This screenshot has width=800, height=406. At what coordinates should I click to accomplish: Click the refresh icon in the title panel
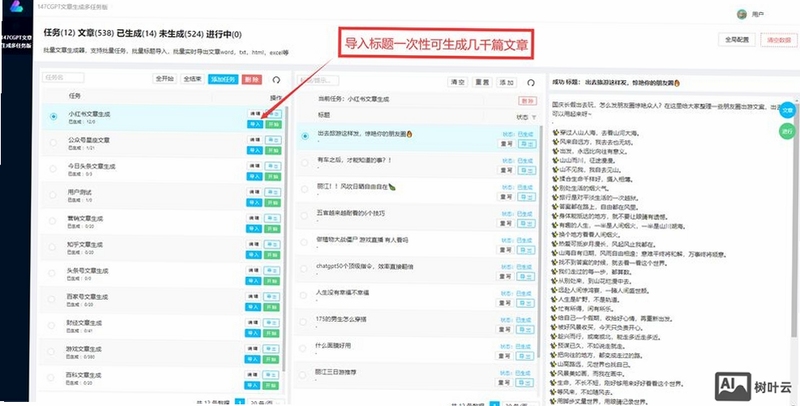(x=531, y=83)
